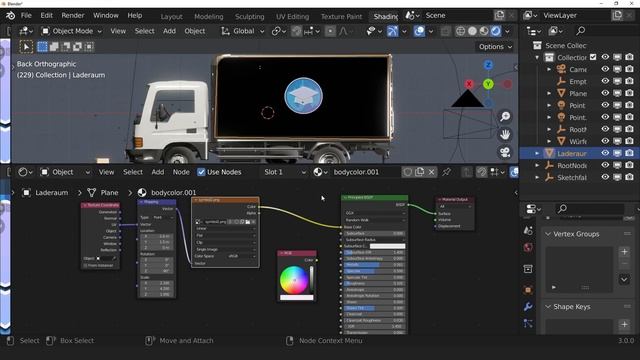
Task: Toggle proportional editing icon
Action: [330, 31]
